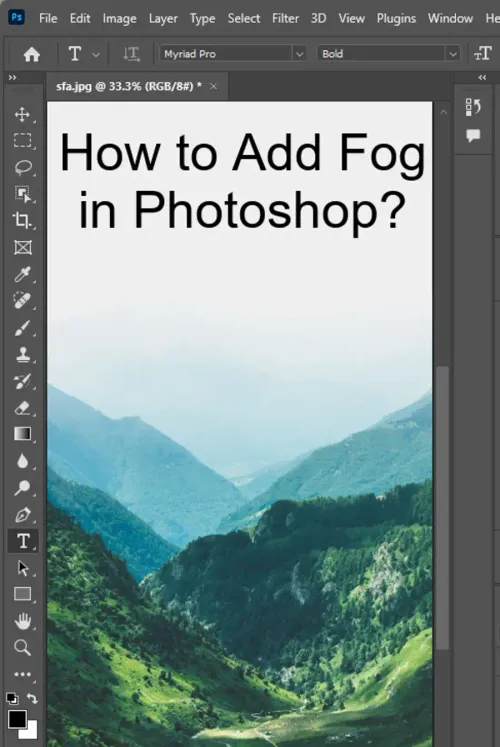Toggle text orientation button
Viewport: 500px width, 747px height.
click(x=131, y=54)
